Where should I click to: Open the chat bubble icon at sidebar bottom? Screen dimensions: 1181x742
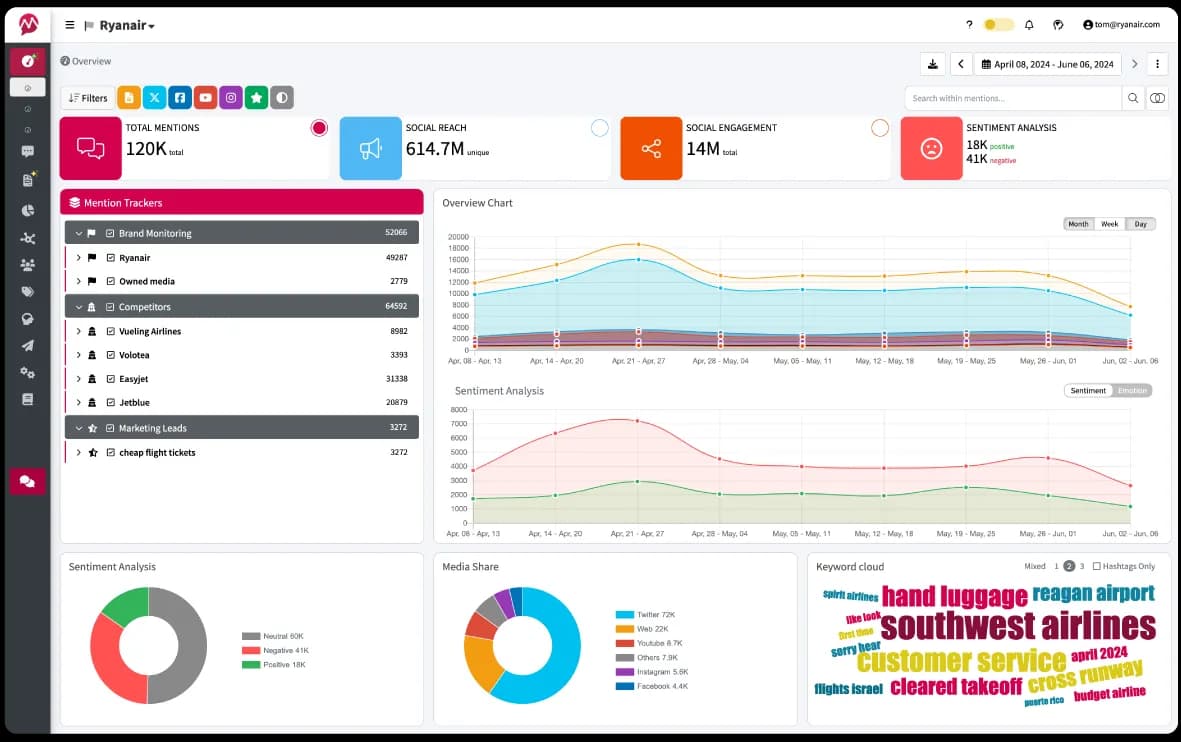click(x=27, y=481)
